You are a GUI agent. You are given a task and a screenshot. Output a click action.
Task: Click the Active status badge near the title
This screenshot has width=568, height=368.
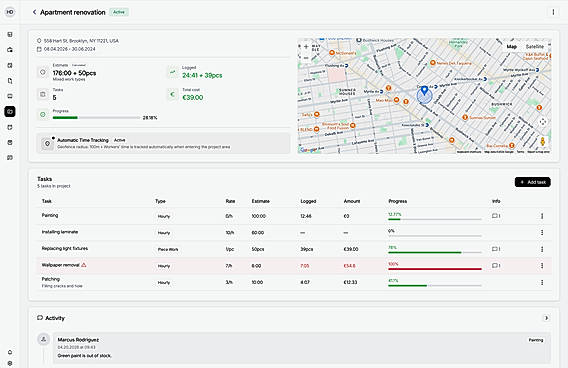pyautogui.click(x=119, y=12)
